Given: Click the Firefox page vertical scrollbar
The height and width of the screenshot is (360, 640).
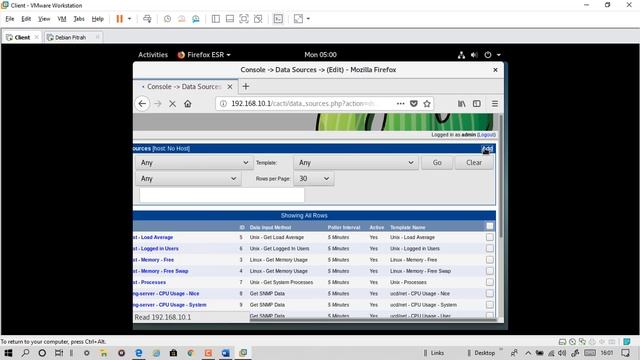Looking at the screenshot, I should 500,176.
